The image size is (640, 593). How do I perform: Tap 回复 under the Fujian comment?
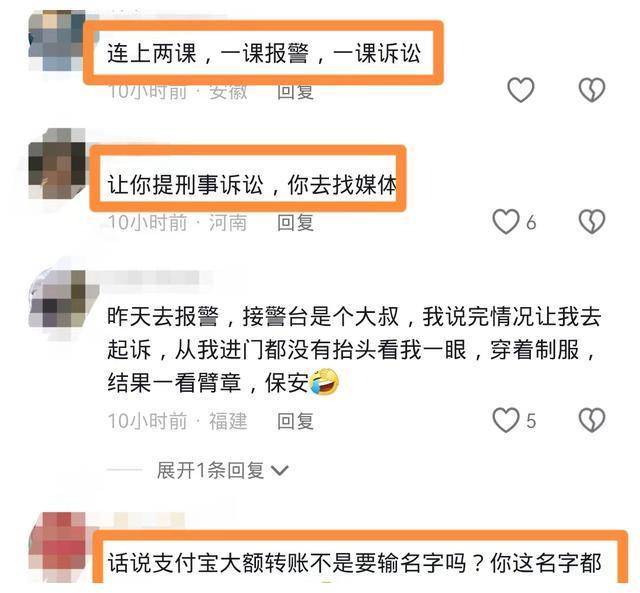point(296,421)
